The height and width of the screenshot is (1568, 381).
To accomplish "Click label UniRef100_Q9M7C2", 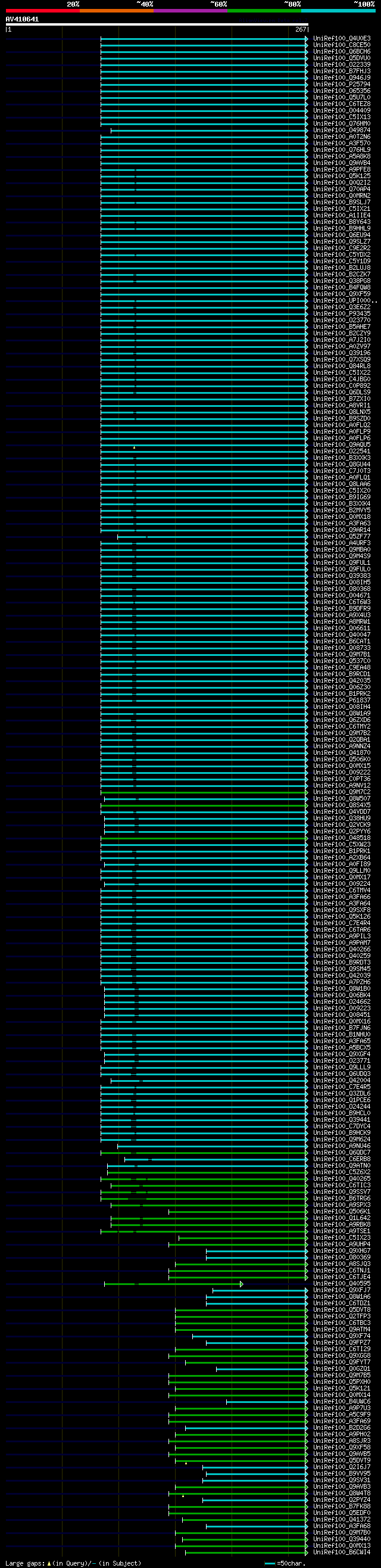I will 342,792.
